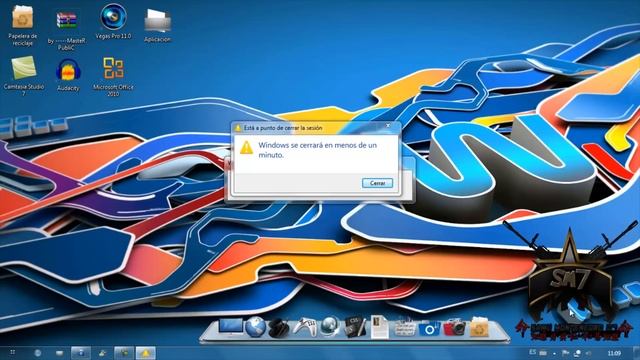Open Microsoft Office 2010 desktop icon
Image resolution: width=640 pixels, height=360 pixels.
[113, 77]
